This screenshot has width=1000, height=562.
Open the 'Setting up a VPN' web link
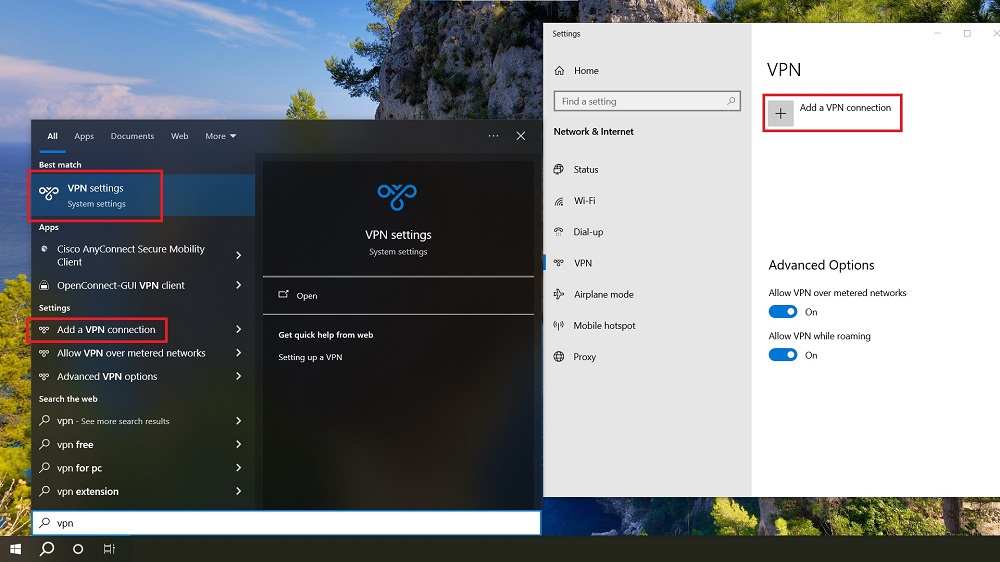(310, 357)
